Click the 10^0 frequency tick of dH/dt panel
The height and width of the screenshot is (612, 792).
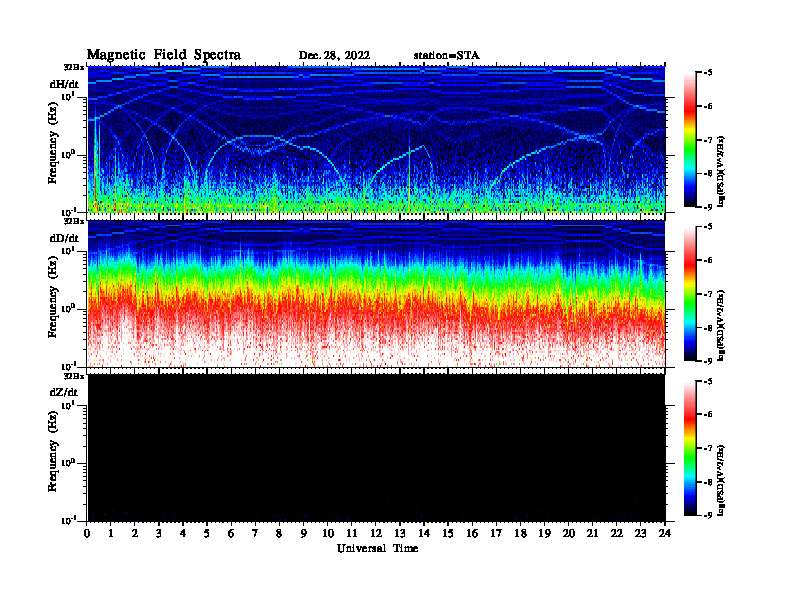[x=69, y=154]
